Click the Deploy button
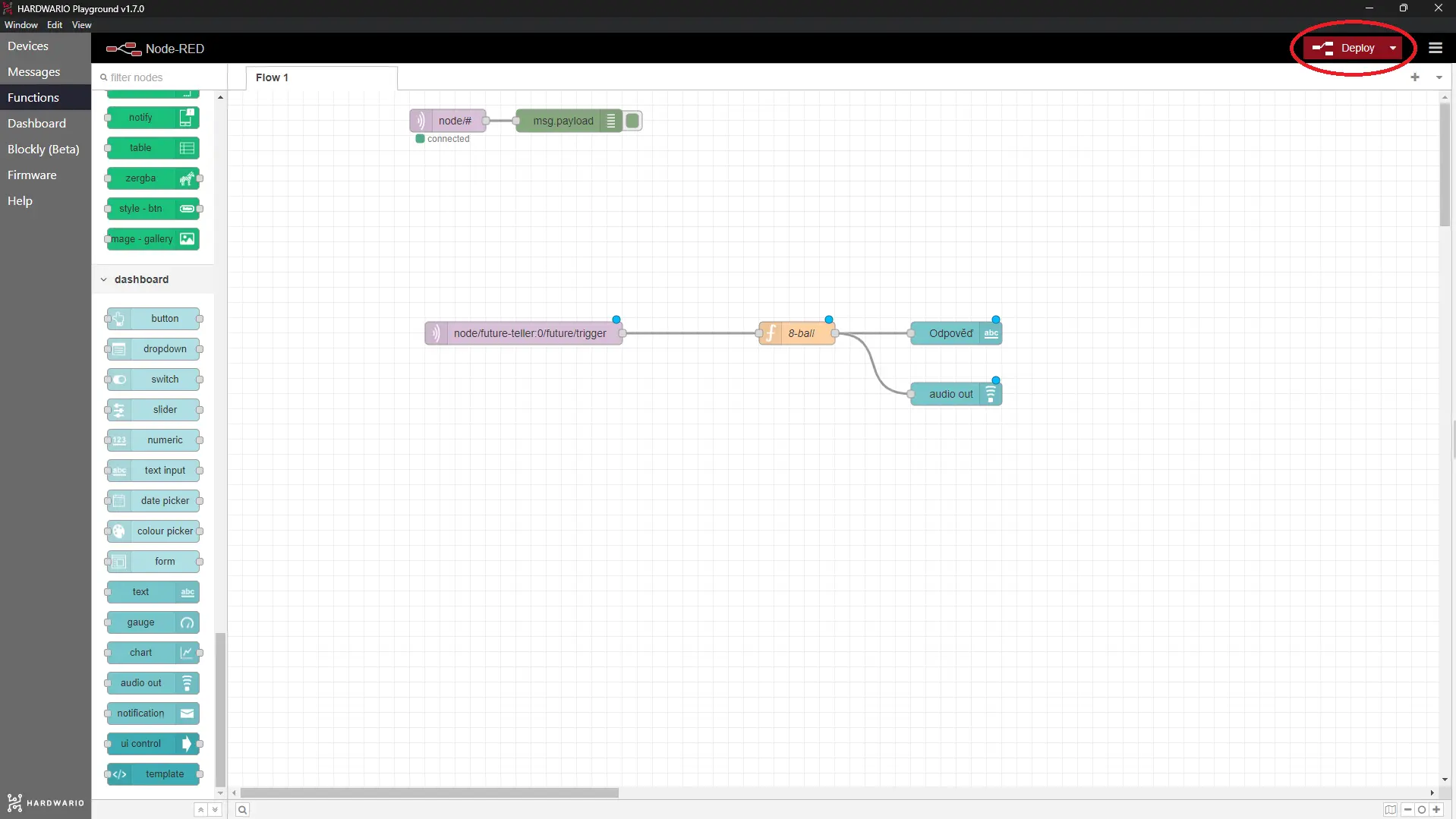1456x819 pixels. [x=1344, y=48]
